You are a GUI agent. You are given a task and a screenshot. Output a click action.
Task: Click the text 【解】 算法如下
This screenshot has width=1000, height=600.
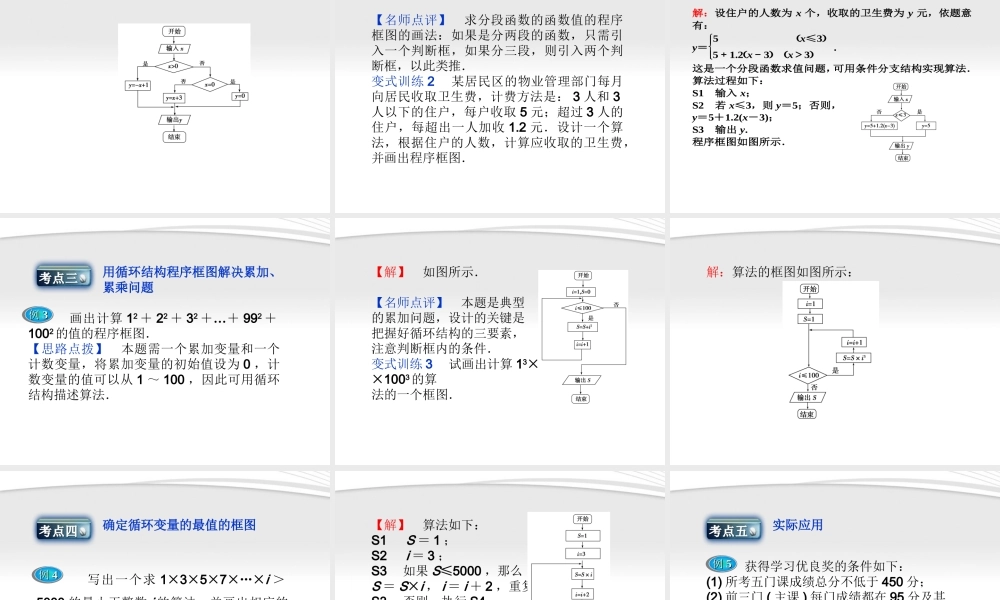pos(425,525)
